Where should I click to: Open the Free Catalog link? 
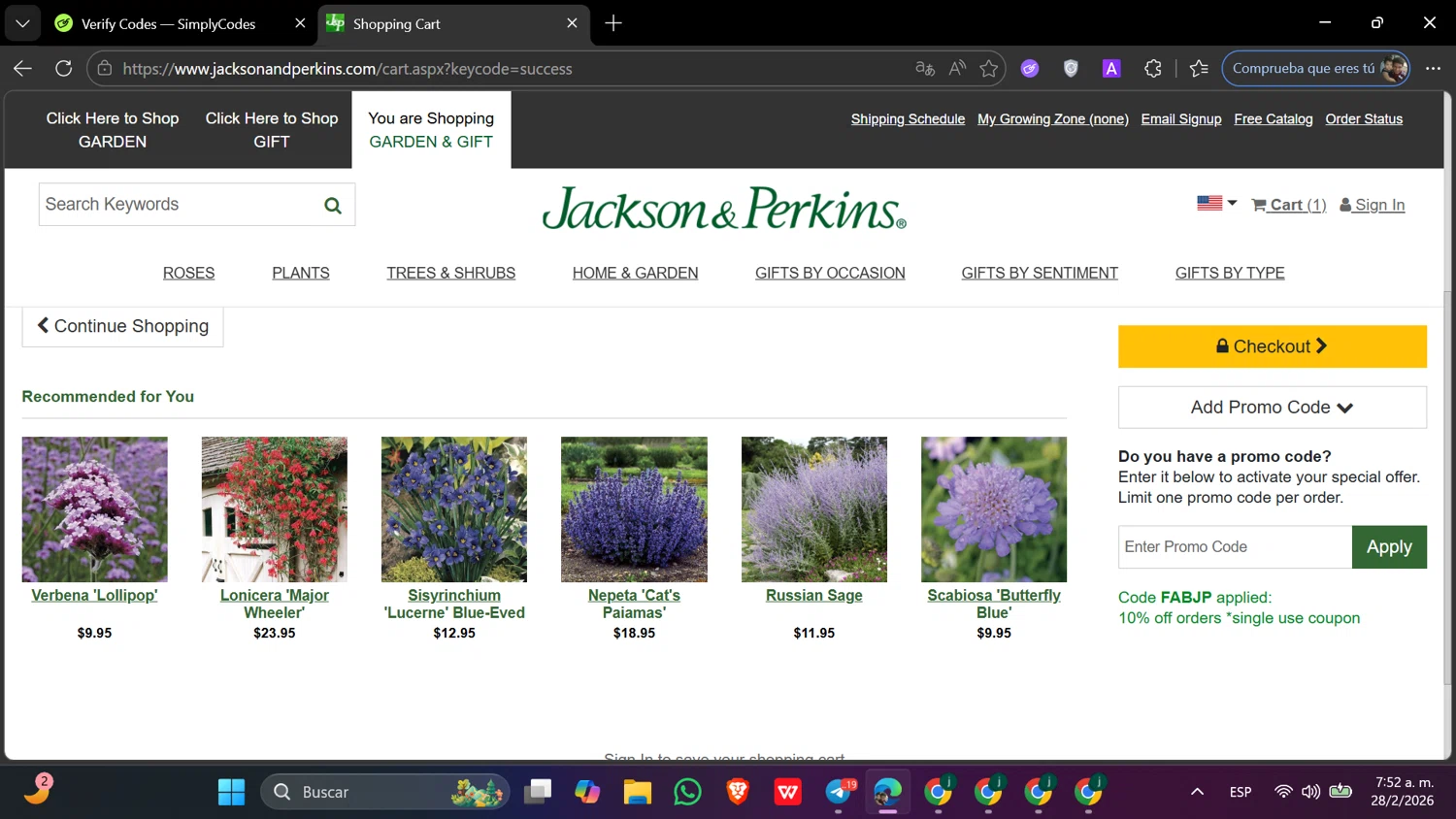1274,119
